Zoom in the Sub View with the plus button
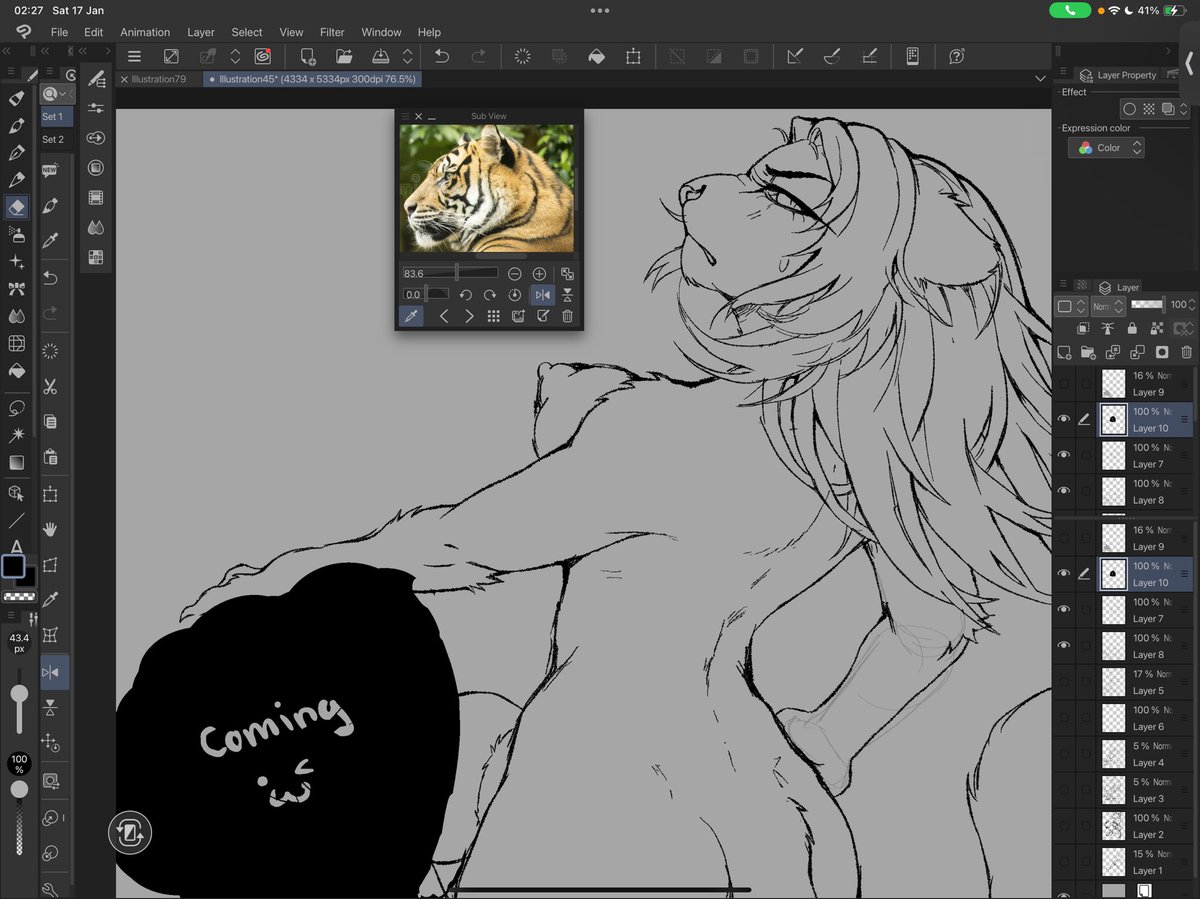The image size is (1200, 899). [x=540, y=273]
